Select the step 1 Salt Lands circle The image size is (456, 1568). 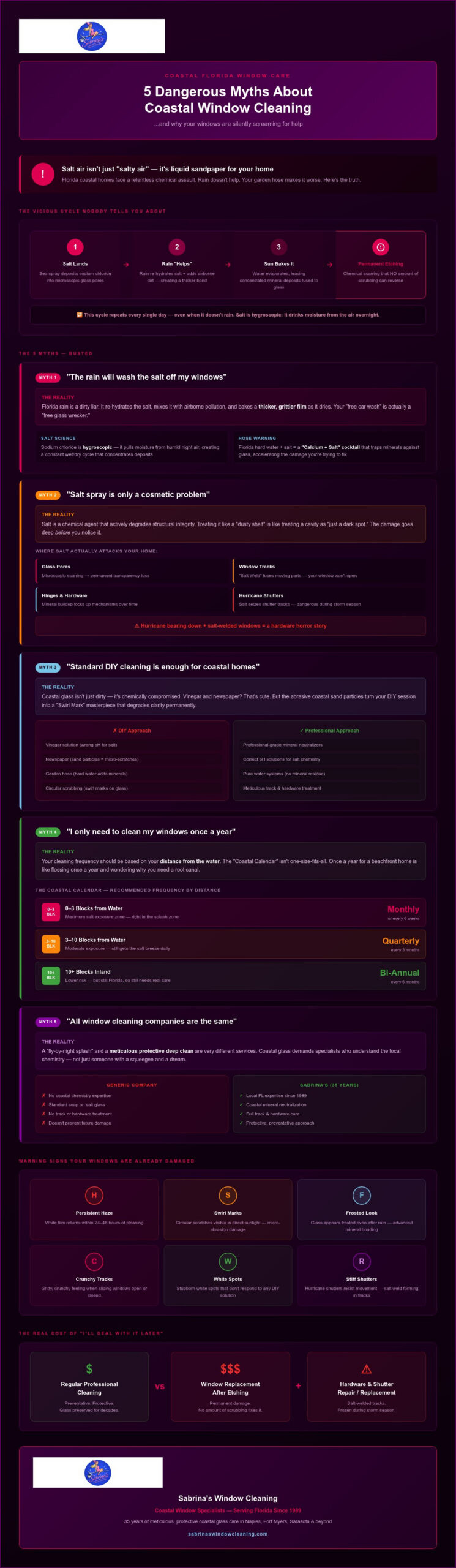tap(75, 247)
